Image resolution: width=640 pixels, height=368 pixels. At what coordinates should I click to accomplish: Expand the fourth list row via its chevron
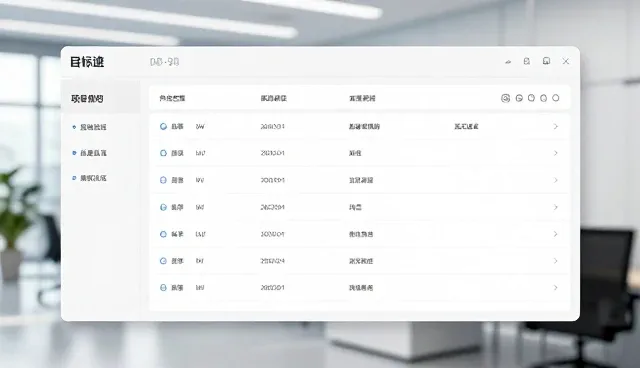(x=556, y=207)
